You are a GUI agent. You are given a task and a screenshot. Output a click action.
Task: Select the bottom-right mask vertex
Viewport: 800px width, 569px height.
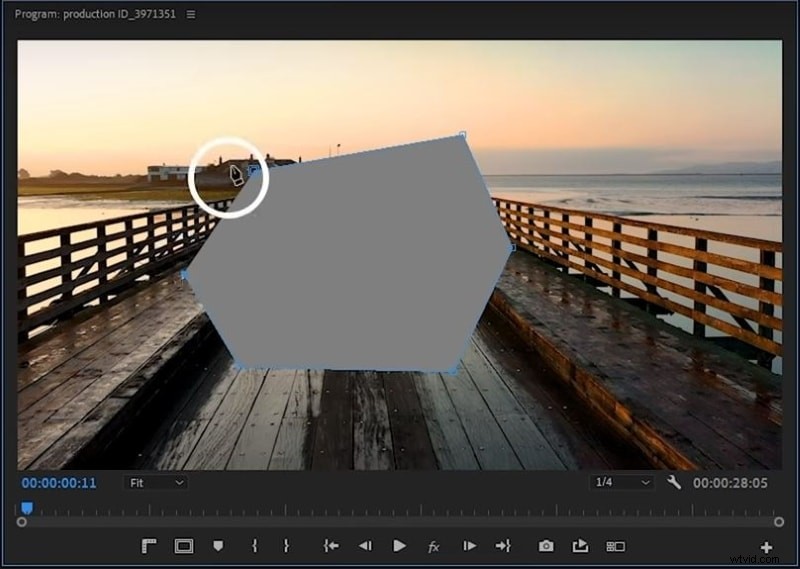pyautogui.click(x=453, y=369)
